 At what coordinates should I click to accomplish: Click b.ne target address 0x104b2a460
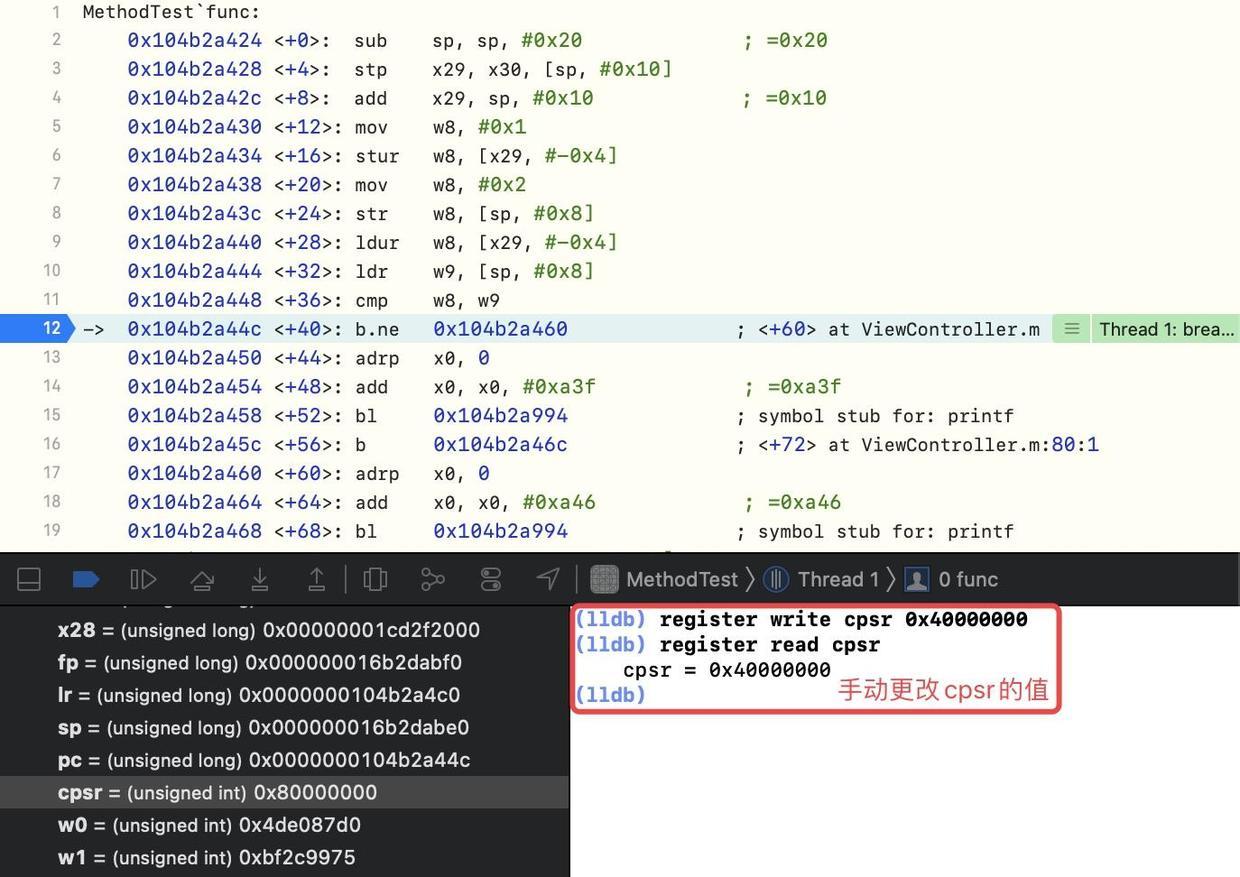point(500,329)
